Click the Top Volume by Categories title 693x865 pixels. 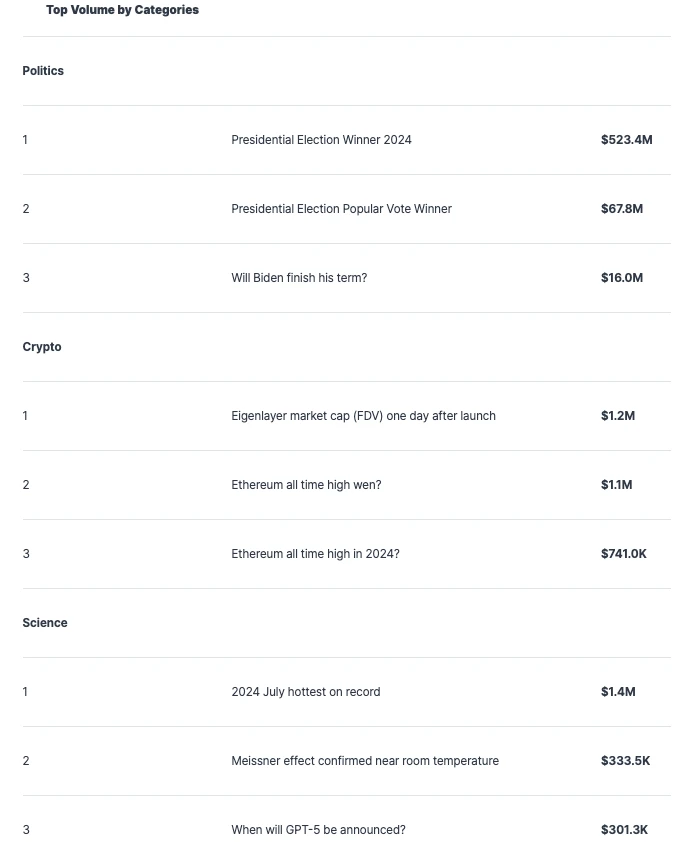pyautogui.click(x=122, y=10)
